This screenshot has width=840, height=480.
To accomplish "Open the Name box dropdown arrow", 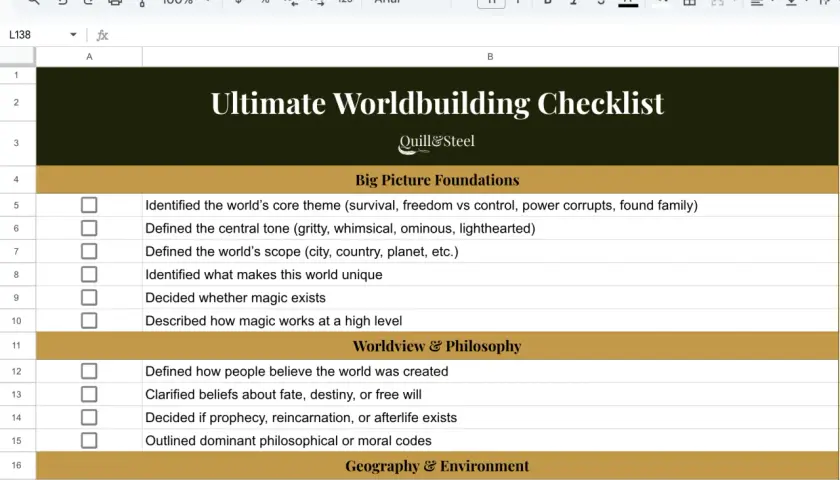I will tap(73, 35).
